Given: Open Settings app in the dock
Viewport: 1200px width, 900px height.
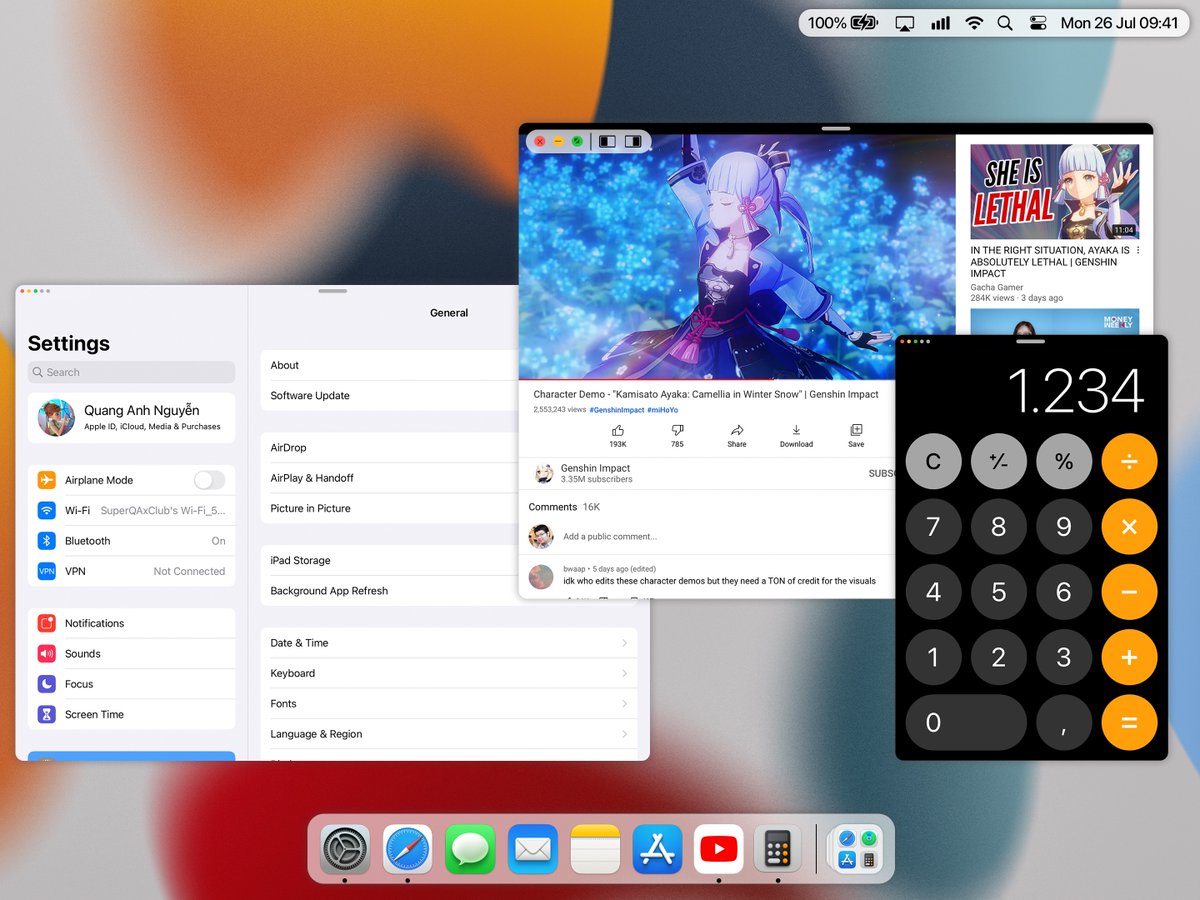Looking at the screenshot, I should coord(345,849).
